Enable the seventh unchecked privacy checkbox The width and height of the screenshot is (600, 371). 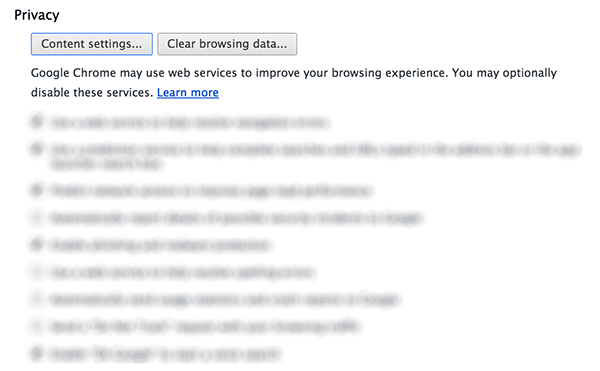pyautogui.click(x=37, y=299)
